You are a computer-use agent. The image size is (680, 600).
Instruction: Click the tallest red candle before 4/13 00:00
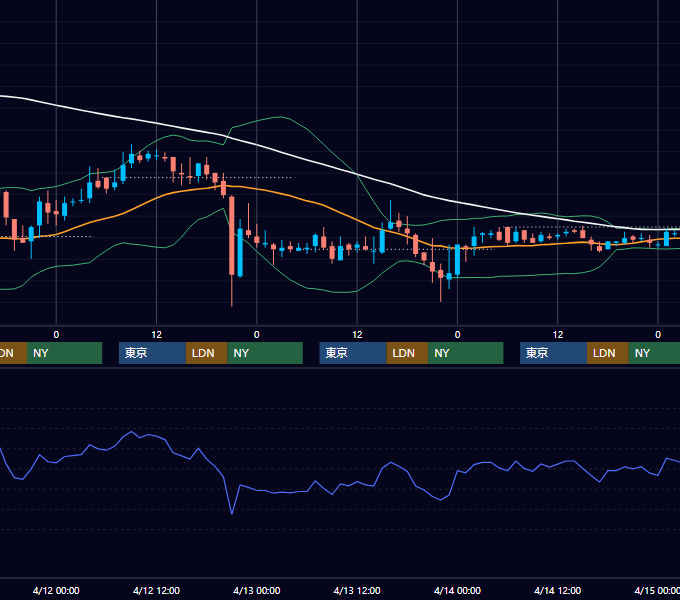[x=232, y=235]
